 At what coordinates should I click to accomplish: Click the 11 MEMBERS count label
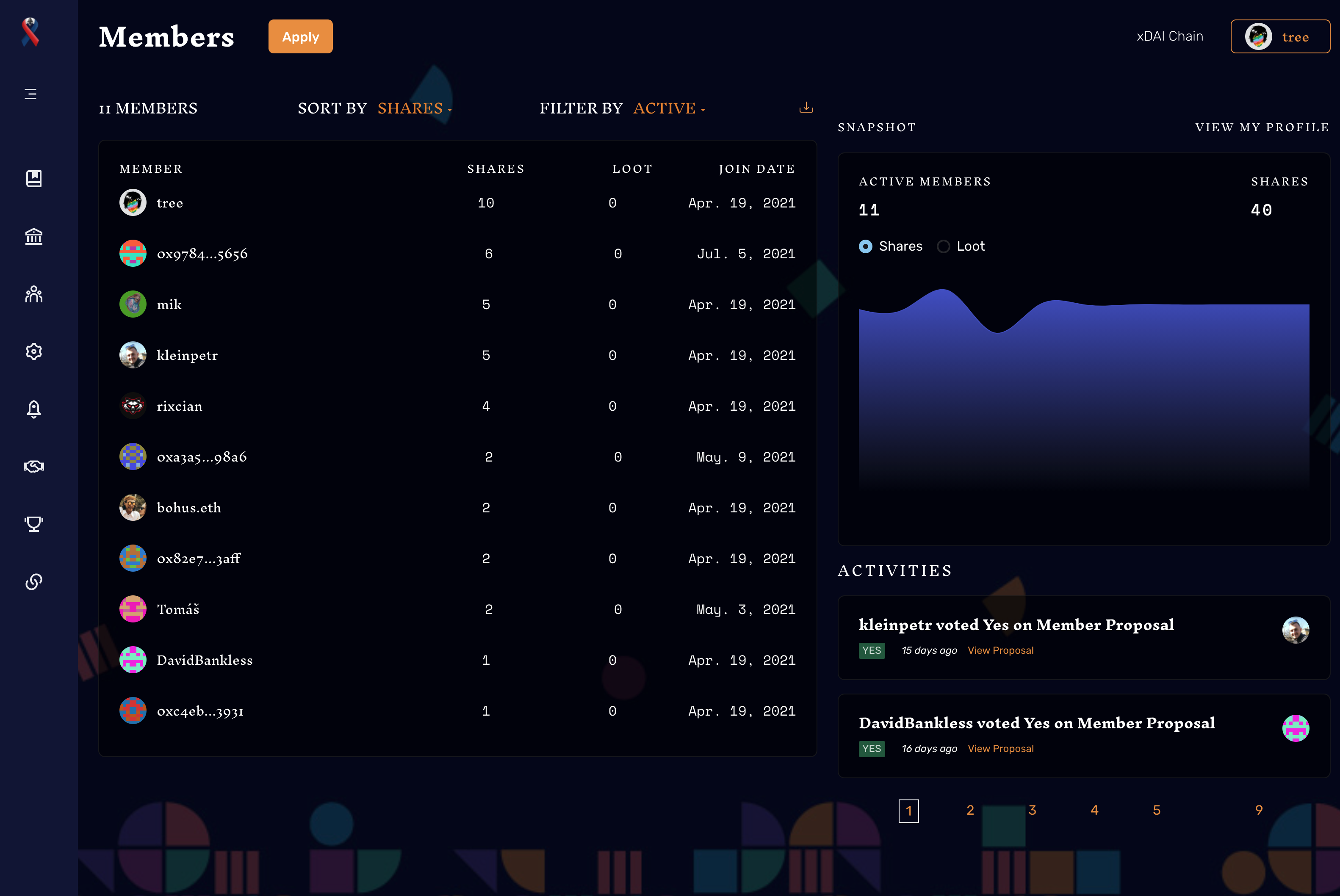148,108
